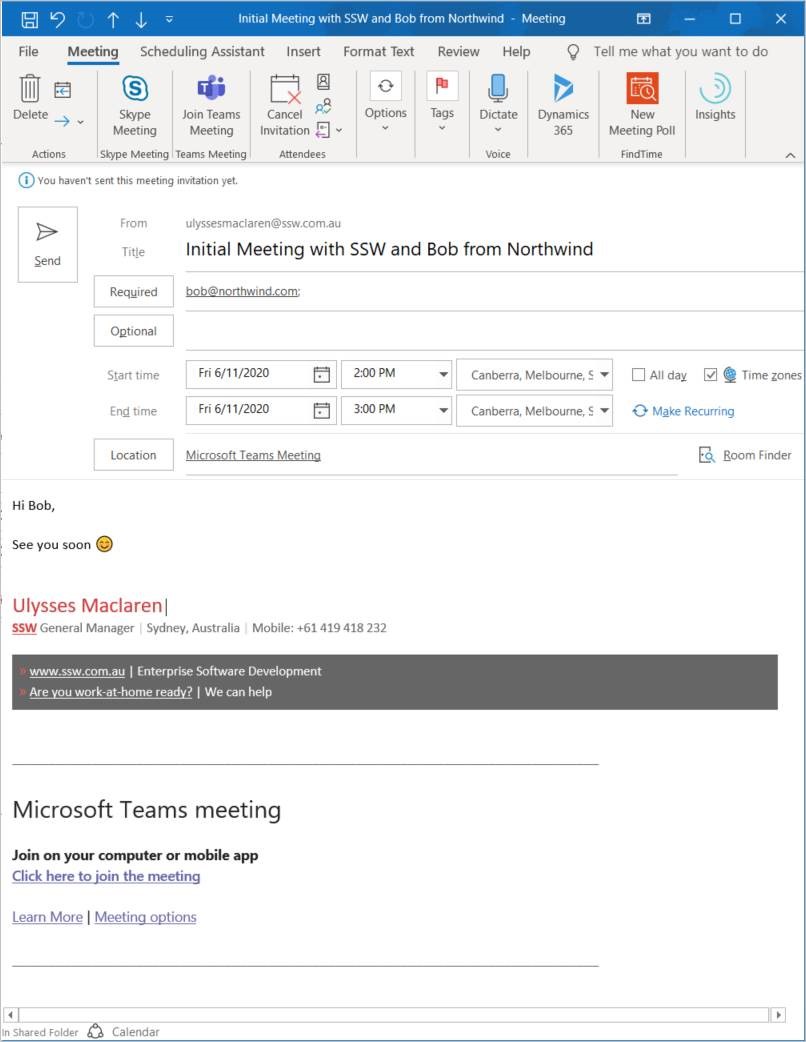Expand the start time 2:00 PM dropdown
This screenshot has height=1042, width=806.
[x=444, y=375]
